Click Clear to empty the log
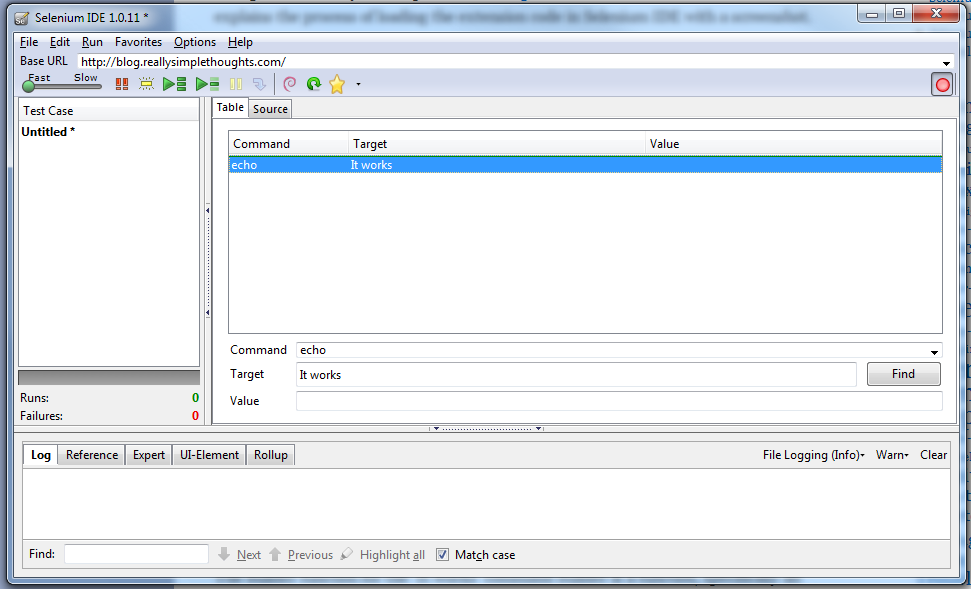The image size is (971, 589). coord(933,455)
